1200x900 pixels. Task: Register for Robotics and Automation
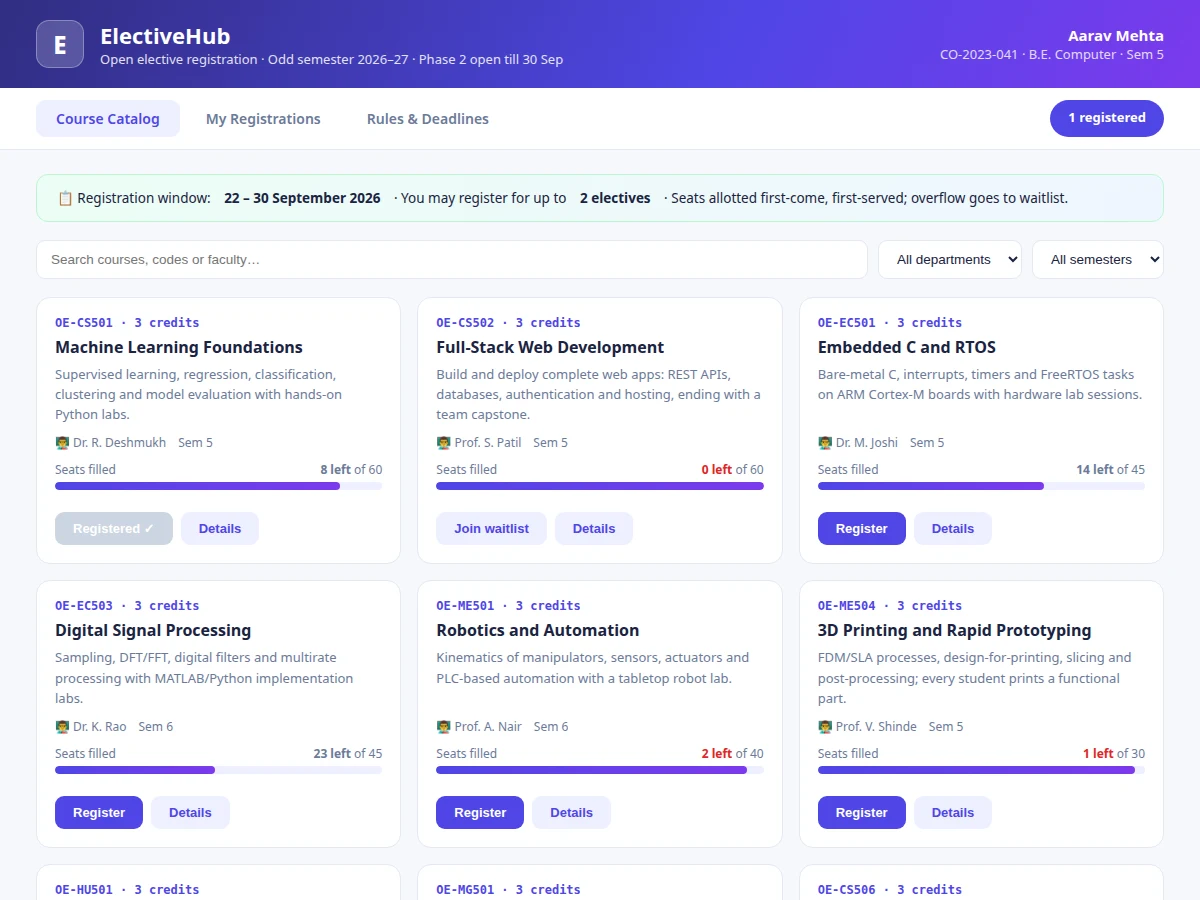tap(480, 812)
